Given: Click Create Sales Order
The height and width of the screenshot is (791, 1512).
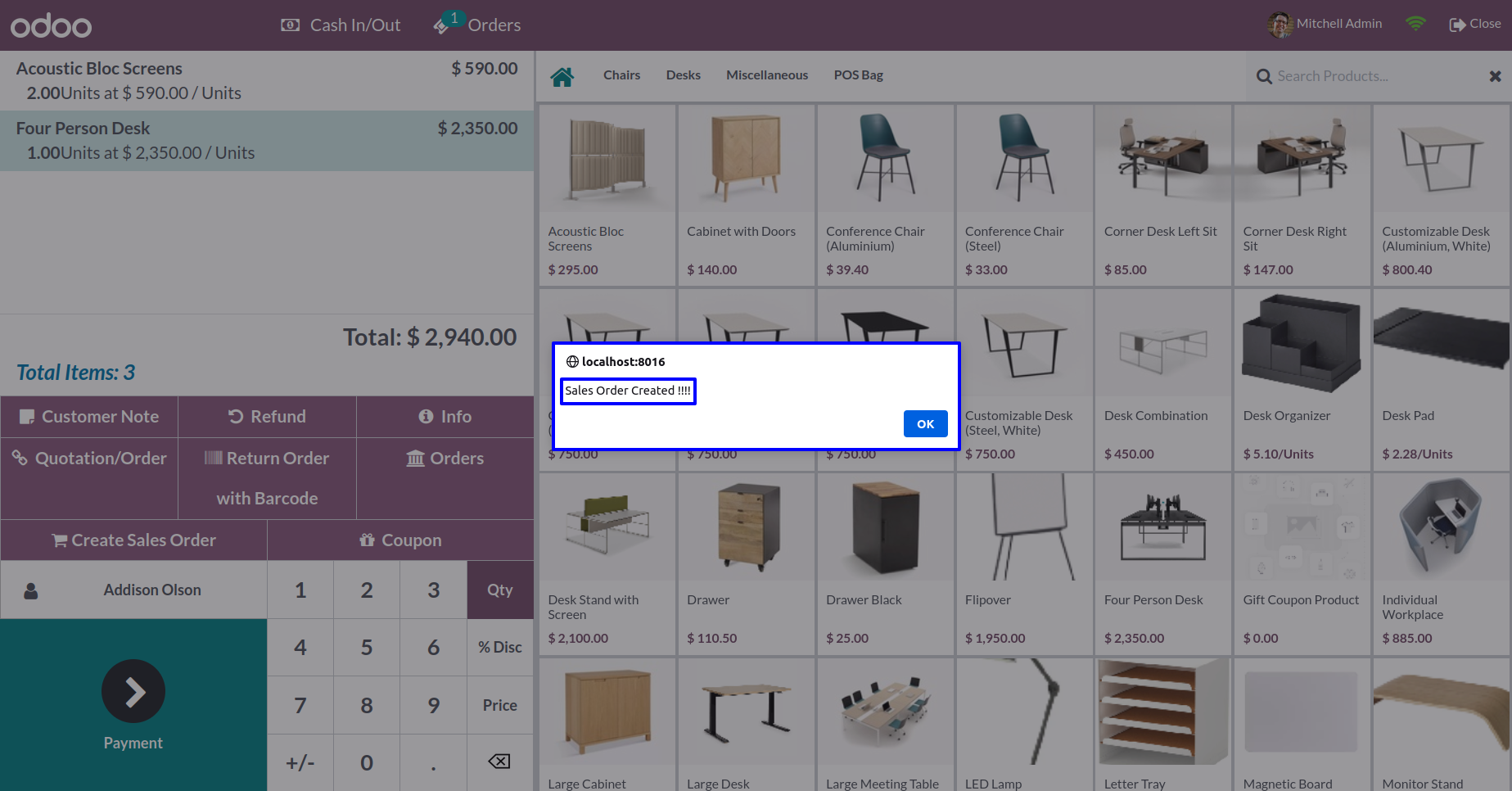Looking at the screenshot, I should [134, 540].
